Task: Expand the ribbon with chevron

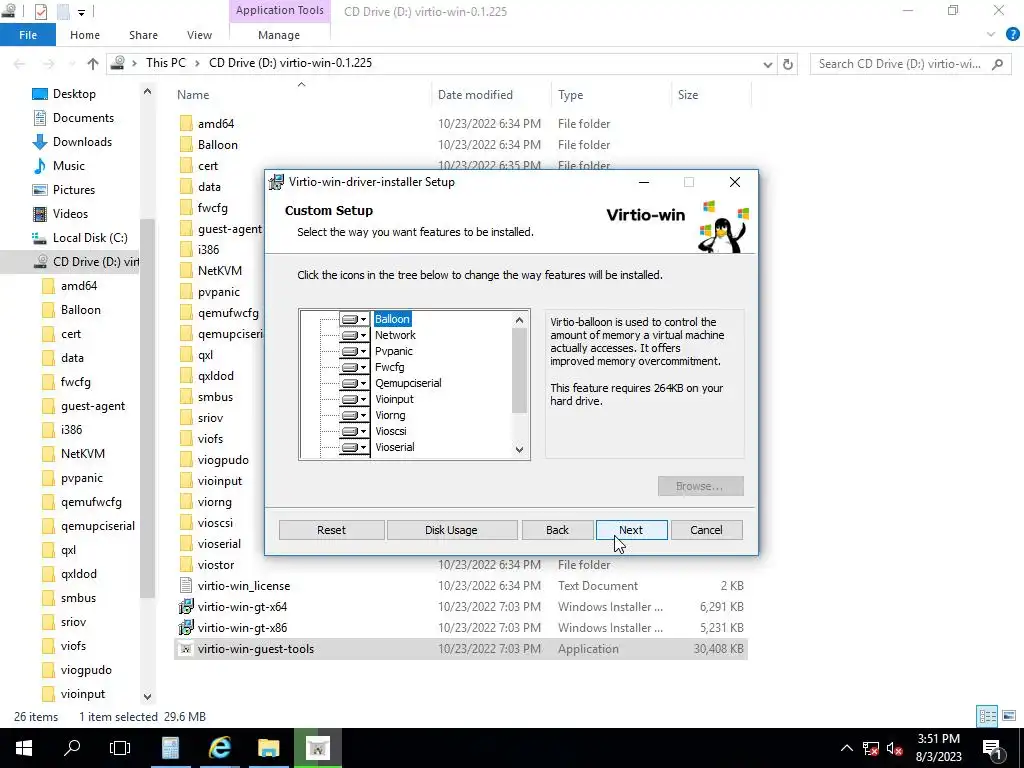Action: click(991, 35)
